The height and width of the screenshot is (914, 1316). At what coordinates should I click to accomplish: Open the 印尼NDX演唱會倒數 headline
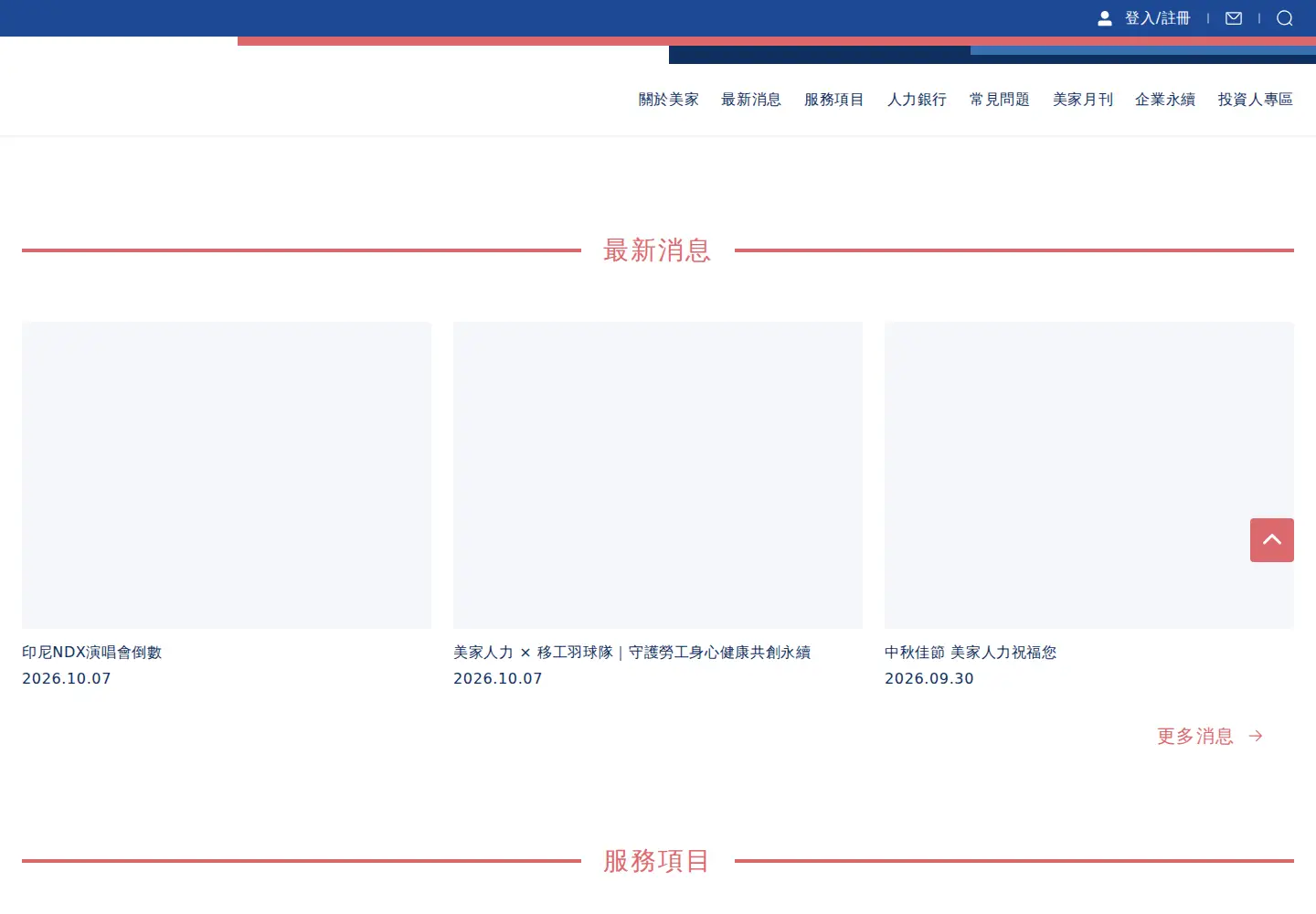point(92,652)
